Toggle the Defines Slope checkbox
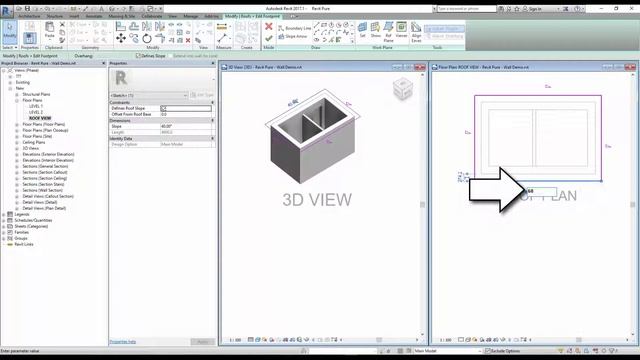The height and width of the screenshot is (360, 640). (x=138, y=56)
